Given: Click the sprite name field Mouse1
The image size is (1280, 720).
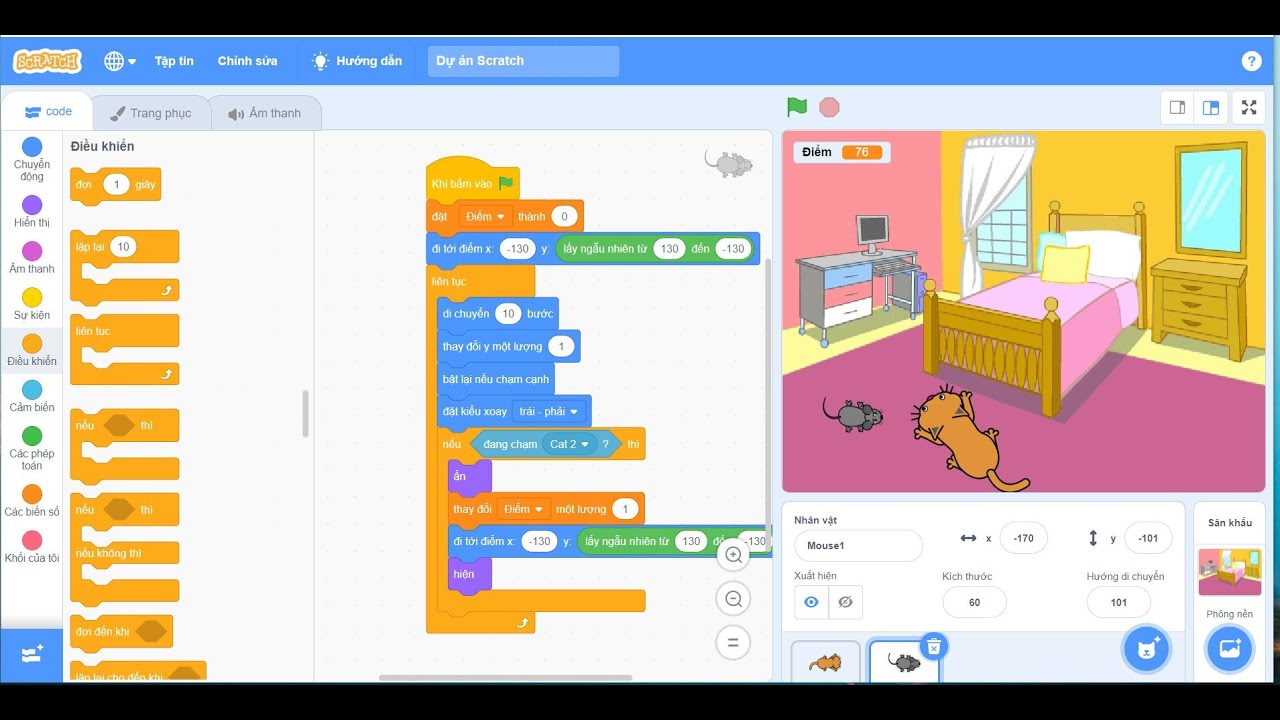Looking at the screenshot, I should 858,546.
